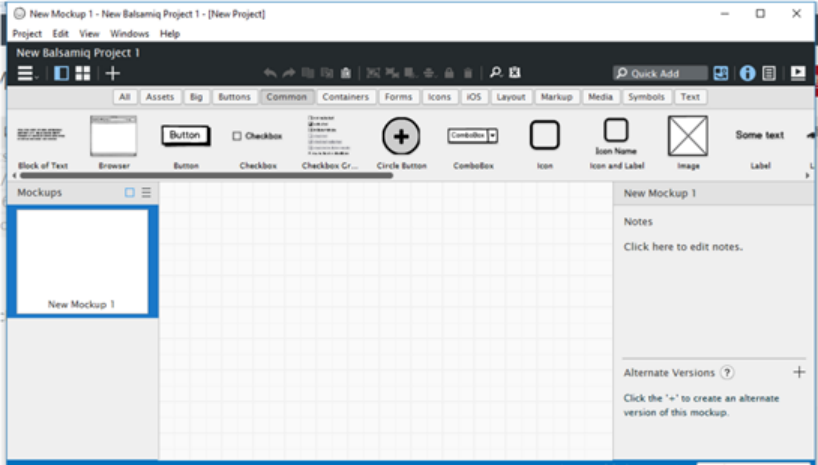818x465 pixels.
Task: Click the Lock icon in toolbar
Action: point(449,73)
